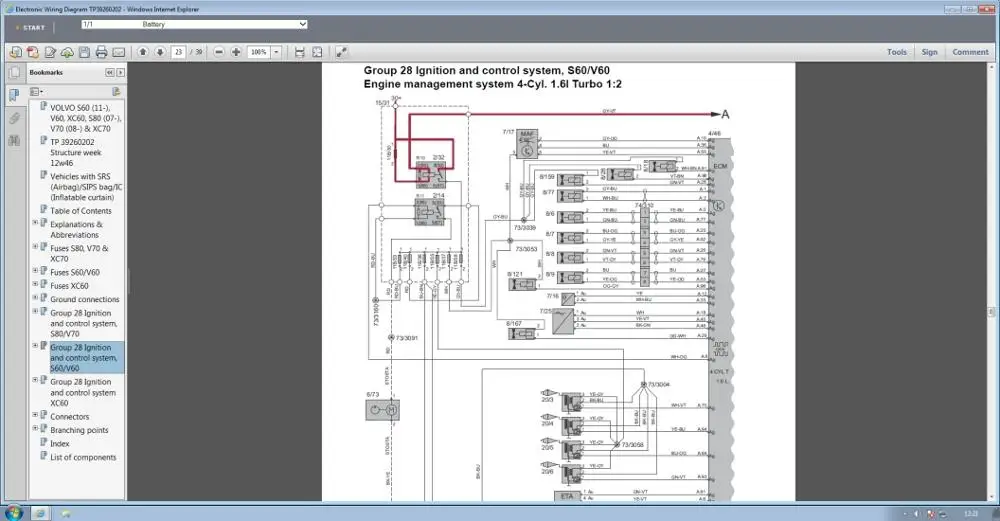Viewport: 1000px width, 521px height.
Task: Select the Connectors bookmark text
Action: coord(70,416)
